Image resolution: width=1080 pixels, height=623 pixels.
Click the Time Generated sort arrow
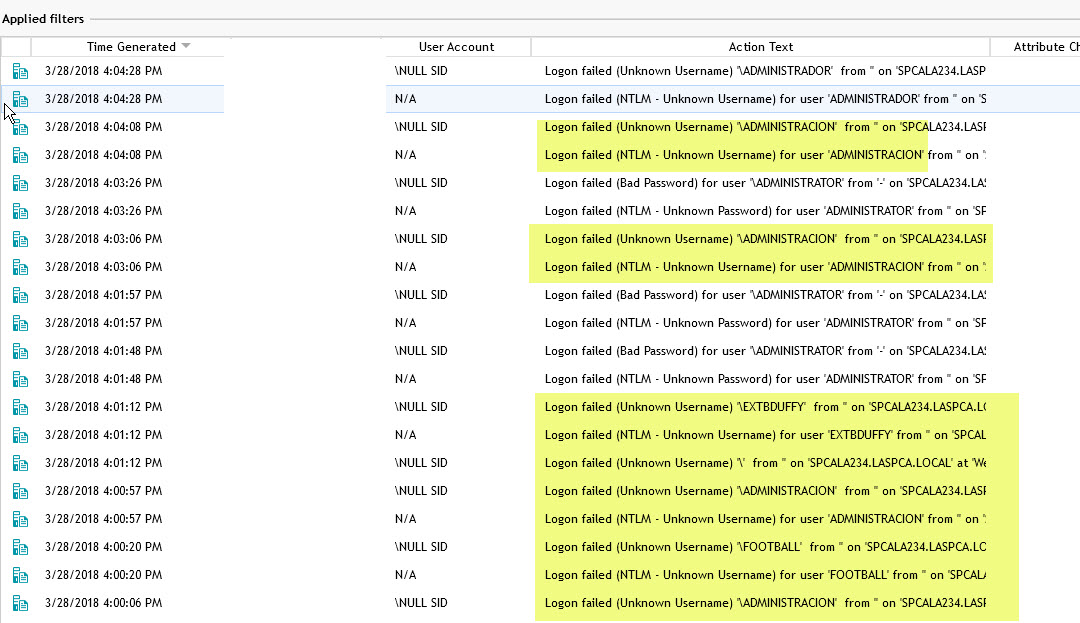point(186,46)
